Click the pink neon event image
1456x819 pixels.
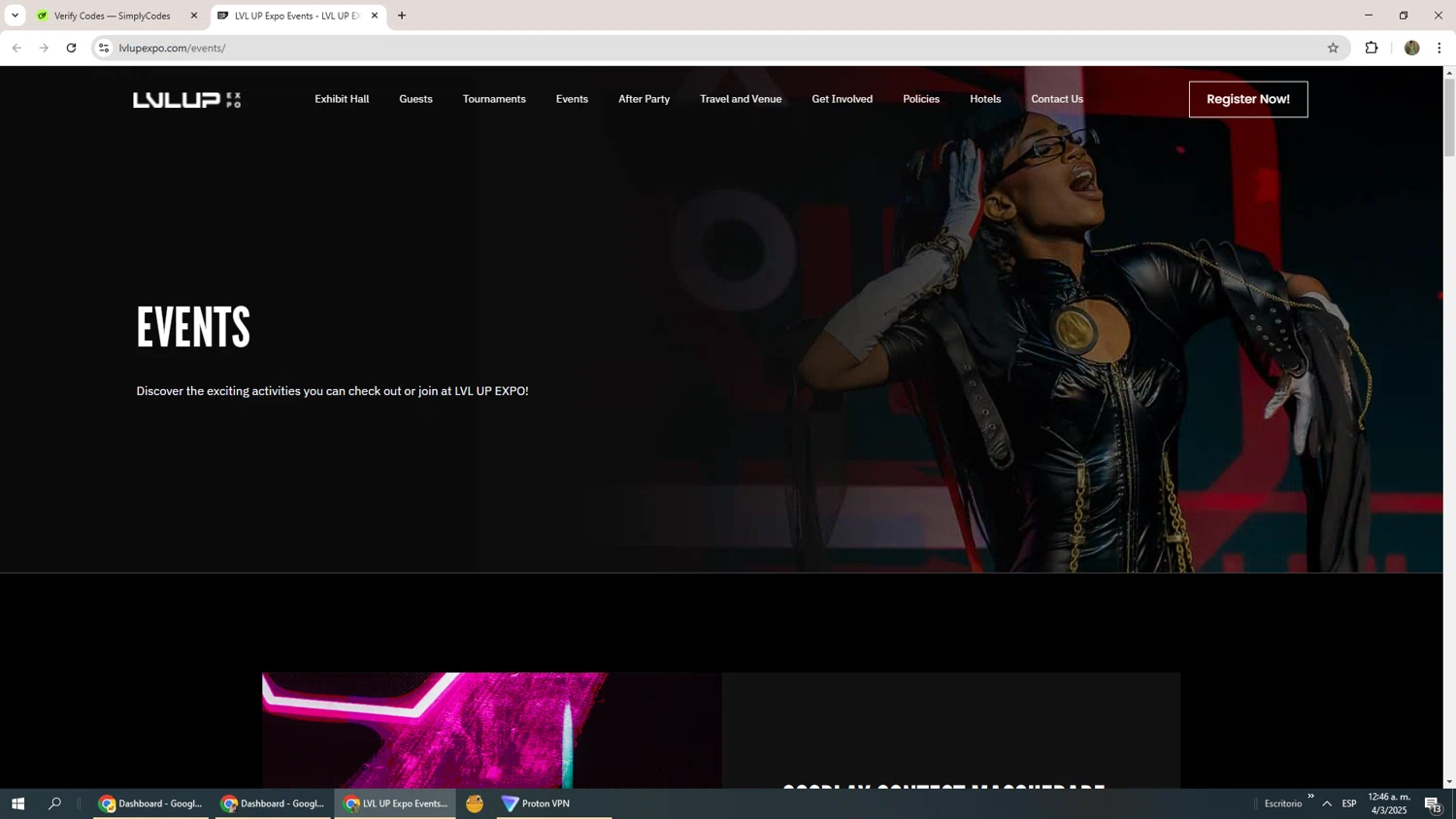click(x=492, y=731)
